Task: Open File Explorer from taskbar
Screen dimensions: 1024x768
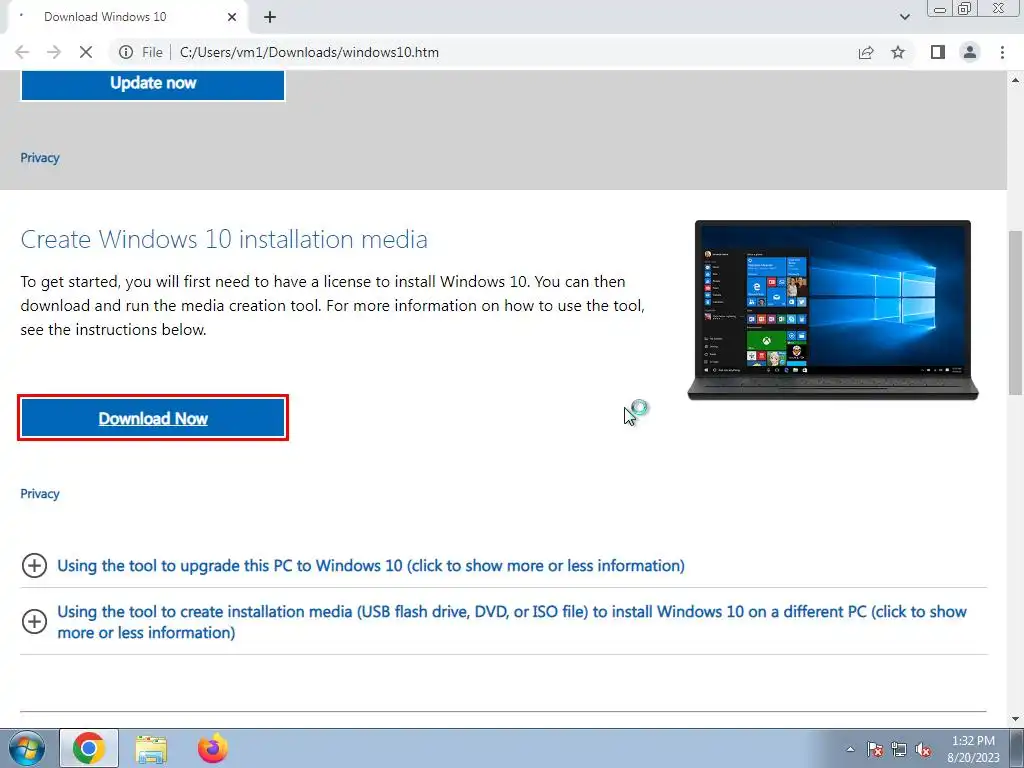Action: [x=151, y=749]
